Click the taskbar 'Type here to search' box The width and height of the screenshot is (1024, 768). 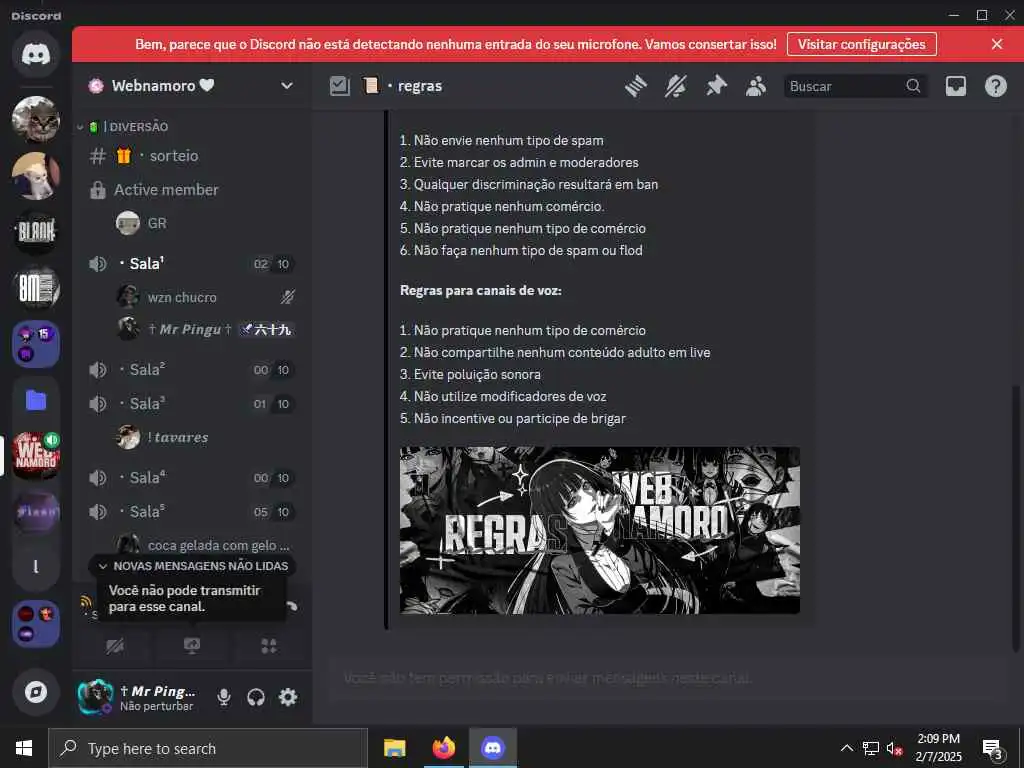click(208, 748)
